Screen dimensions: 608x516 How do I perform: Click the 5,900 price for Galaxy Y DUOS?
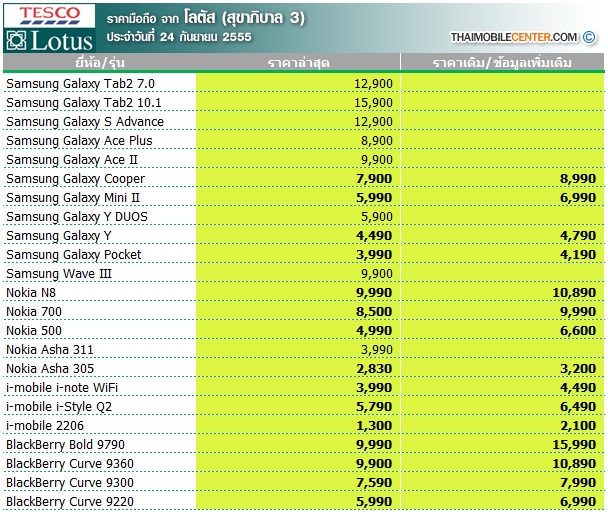[377, 217]
